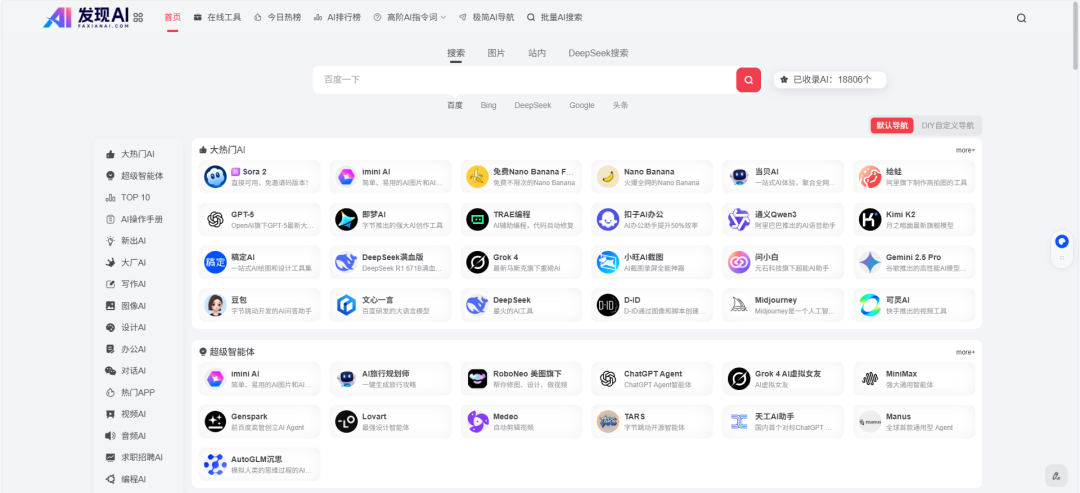Go to 写作AI in the sidebar
Image resolution: width=1080 pixels, height=493 pixels.
(x=125, y=284)
